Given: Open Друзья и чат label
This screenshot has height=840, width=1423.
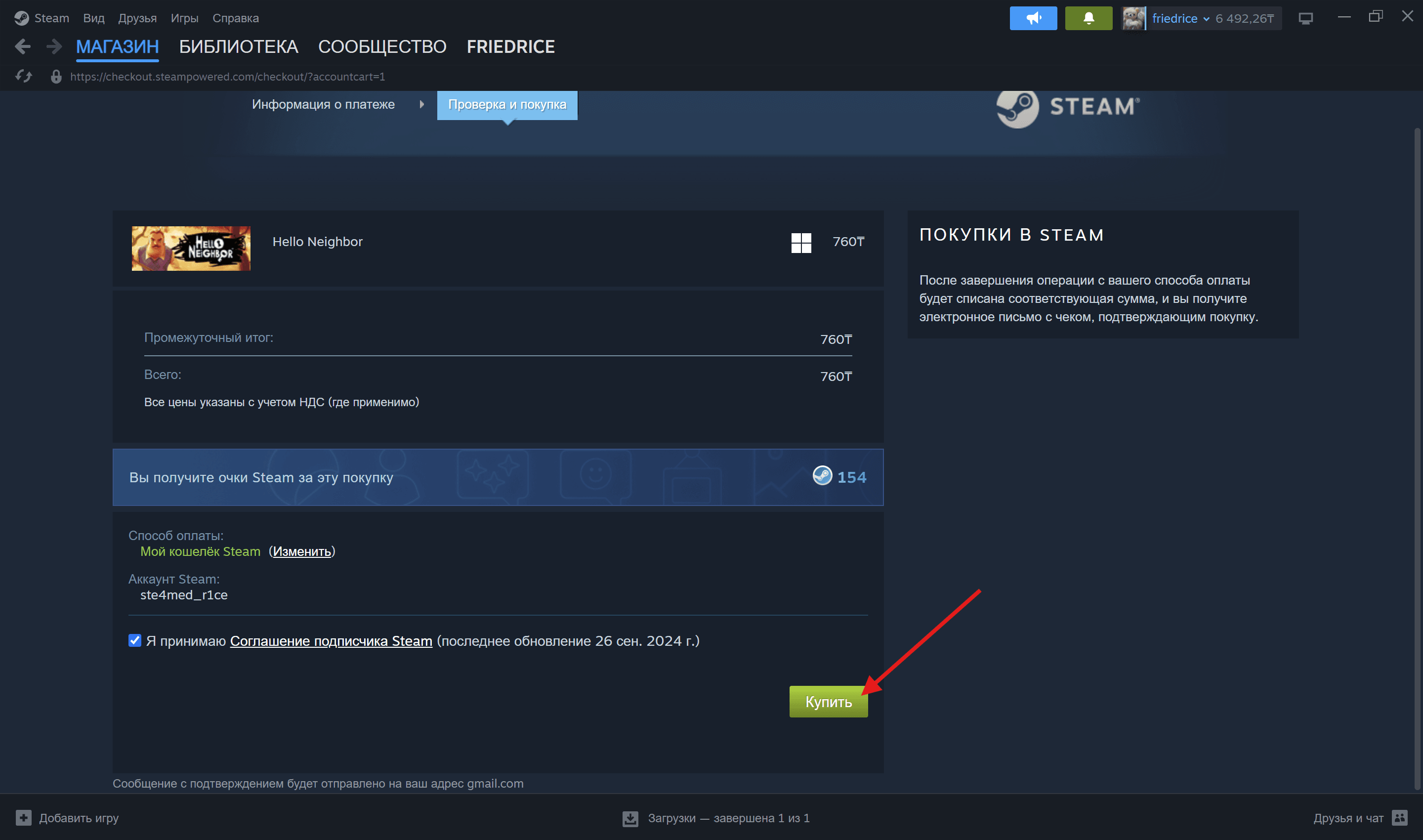Looking at the screenshot, I should [x=1348, y=818].
